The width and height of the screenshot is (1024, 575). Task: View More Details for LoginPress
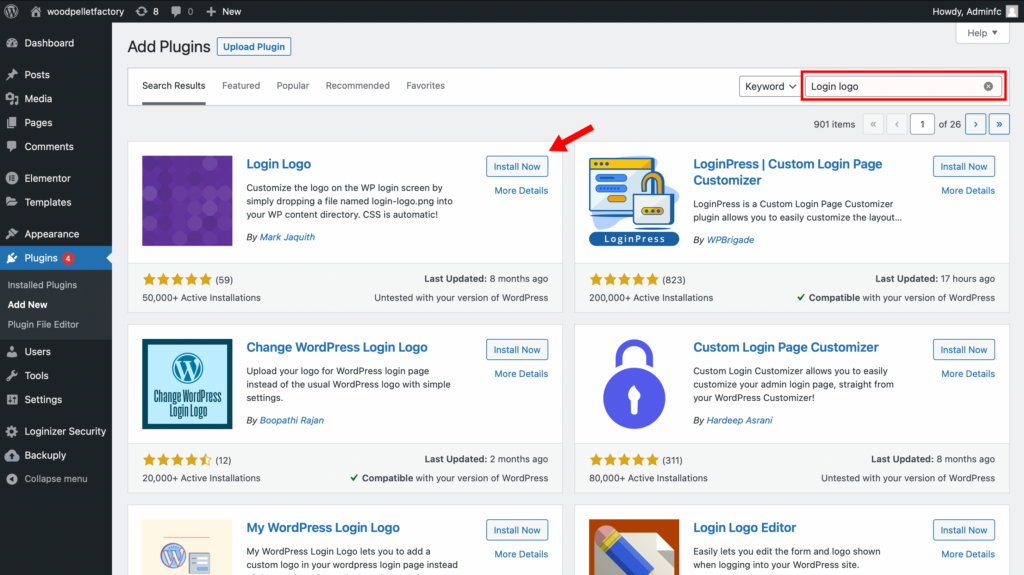click(x=968, y=191)
